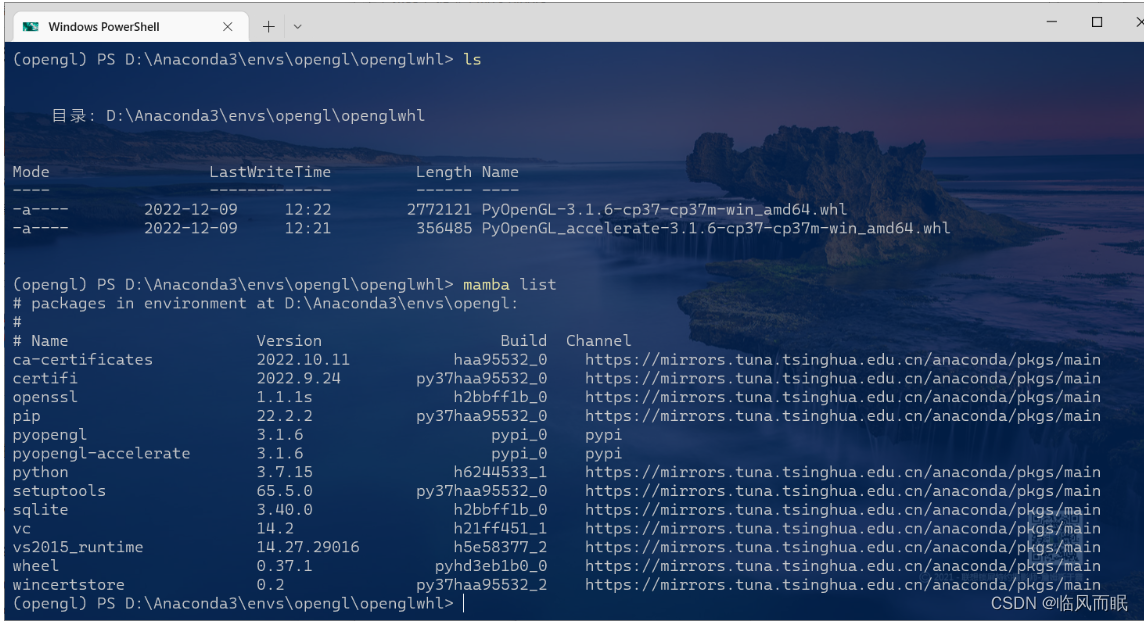This screenshot has width=1144, height=622.
Task: Click the directory path line starting with 目录
Action: [238, 116]
